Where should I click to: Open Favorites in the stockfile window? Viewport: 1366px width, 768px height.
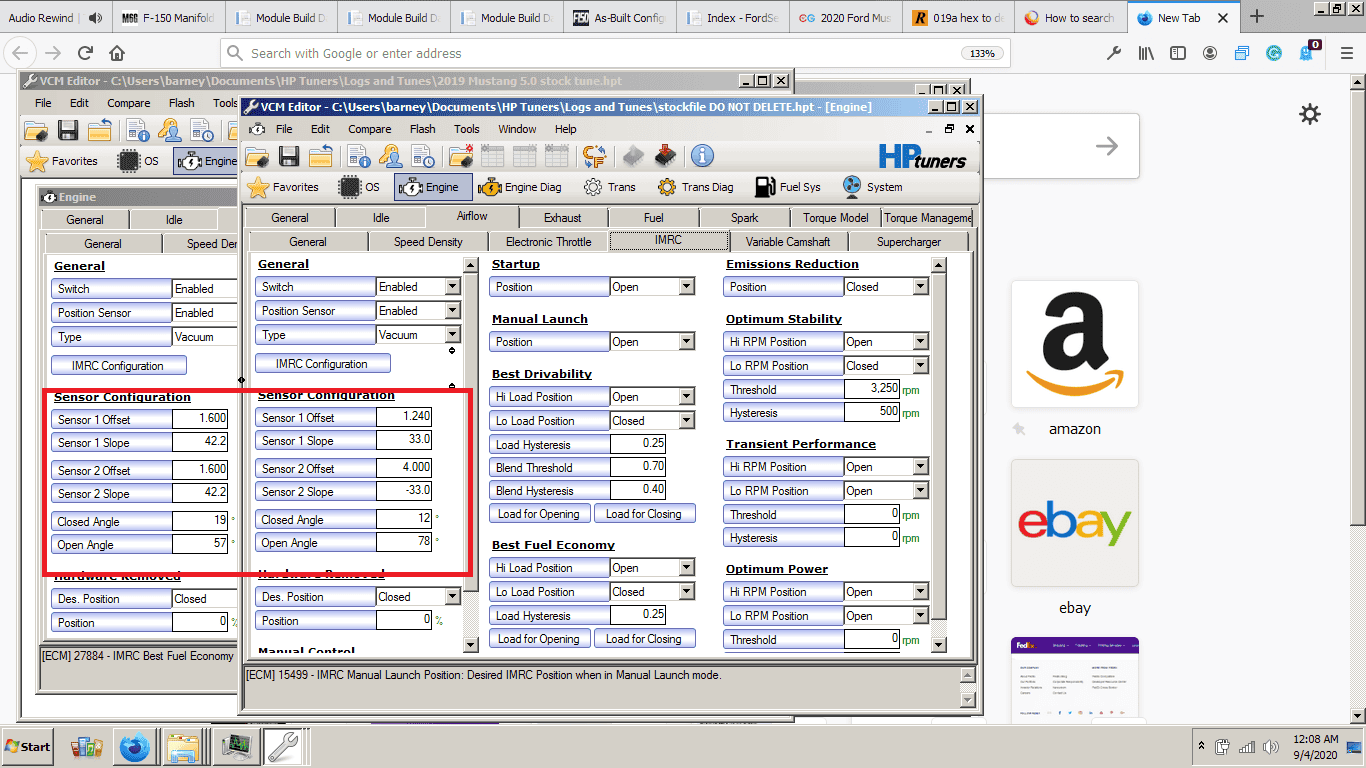[283, 187]
